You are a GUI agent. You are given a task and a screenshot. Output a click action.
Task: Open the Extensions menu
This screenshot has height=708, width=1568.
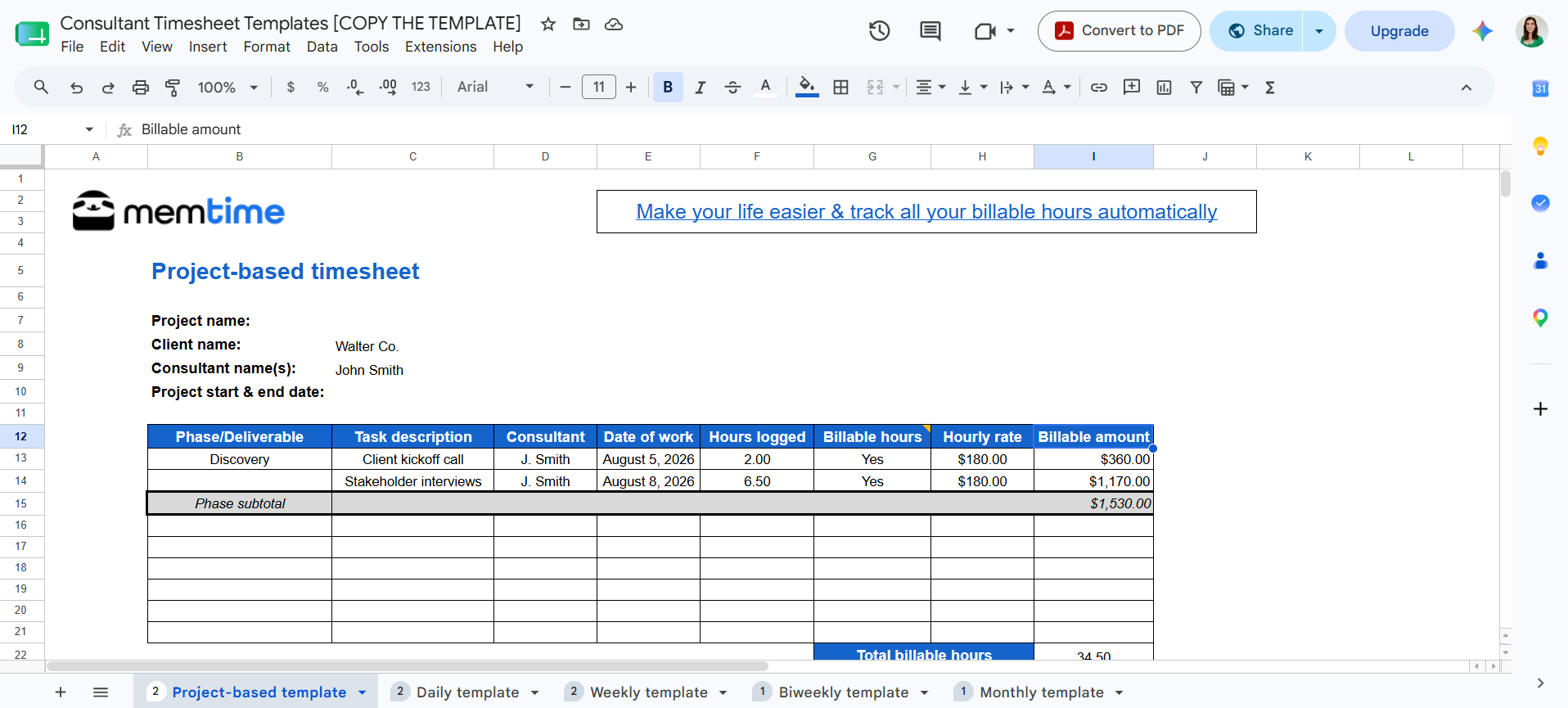pyautogui.click(x=440, y=47)
